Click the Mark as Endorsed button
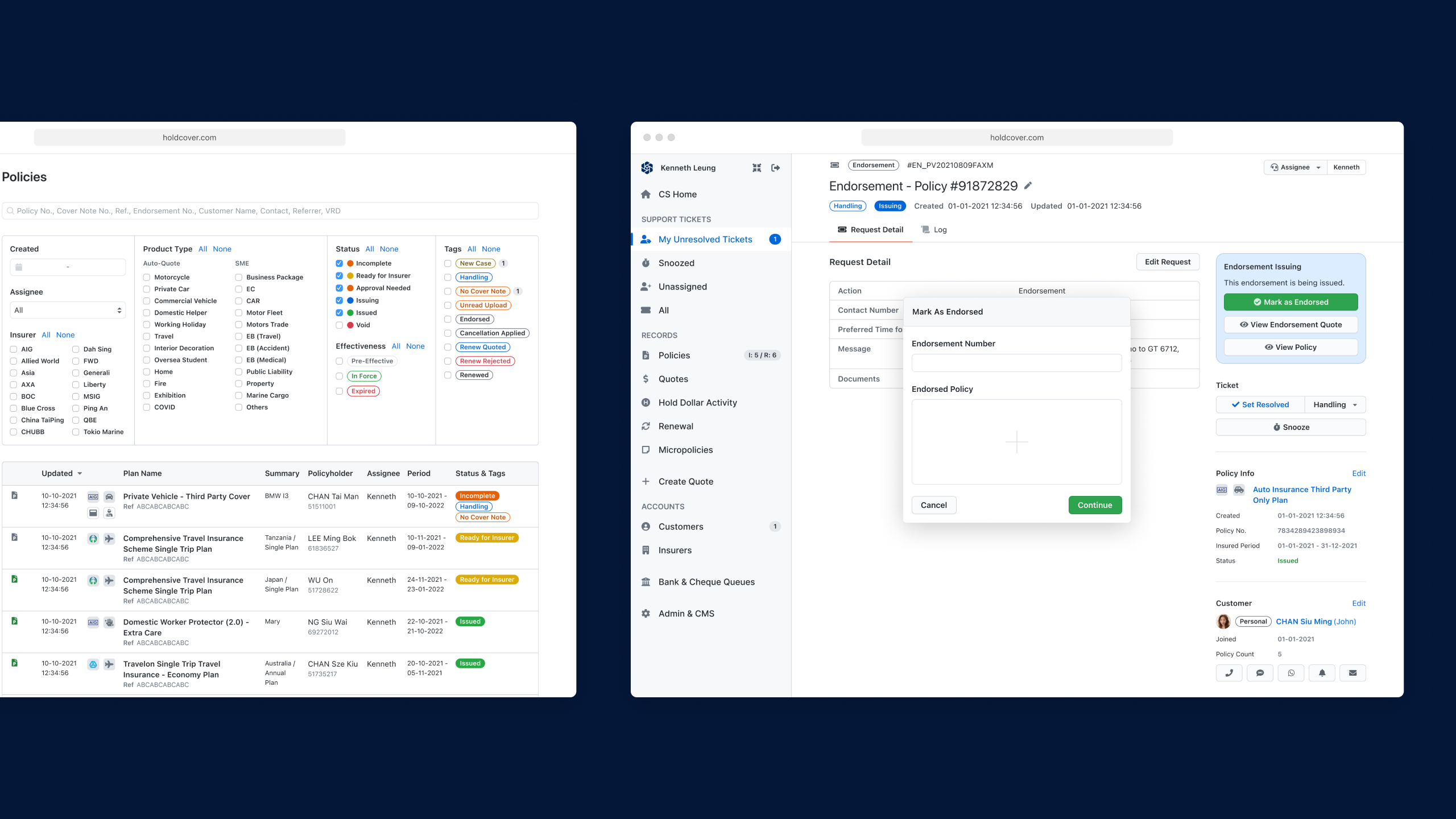 pyautogui.click(x=1290, y=302)
